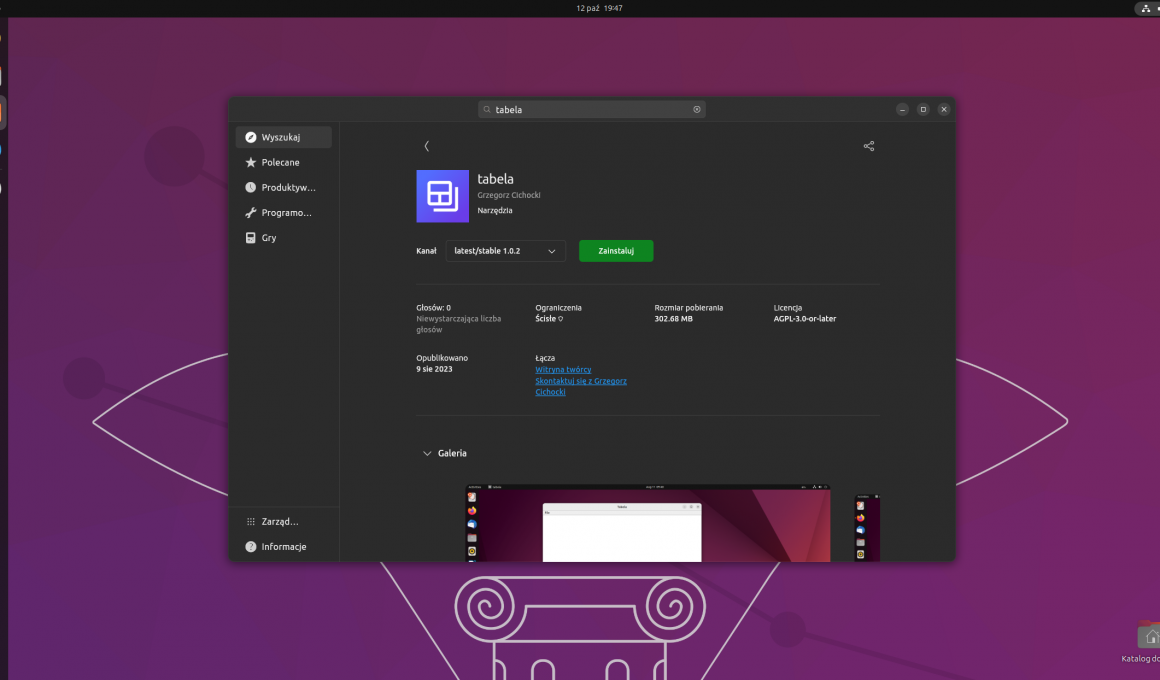
Task: Go back using the back arrow
Action: [427, 145]
